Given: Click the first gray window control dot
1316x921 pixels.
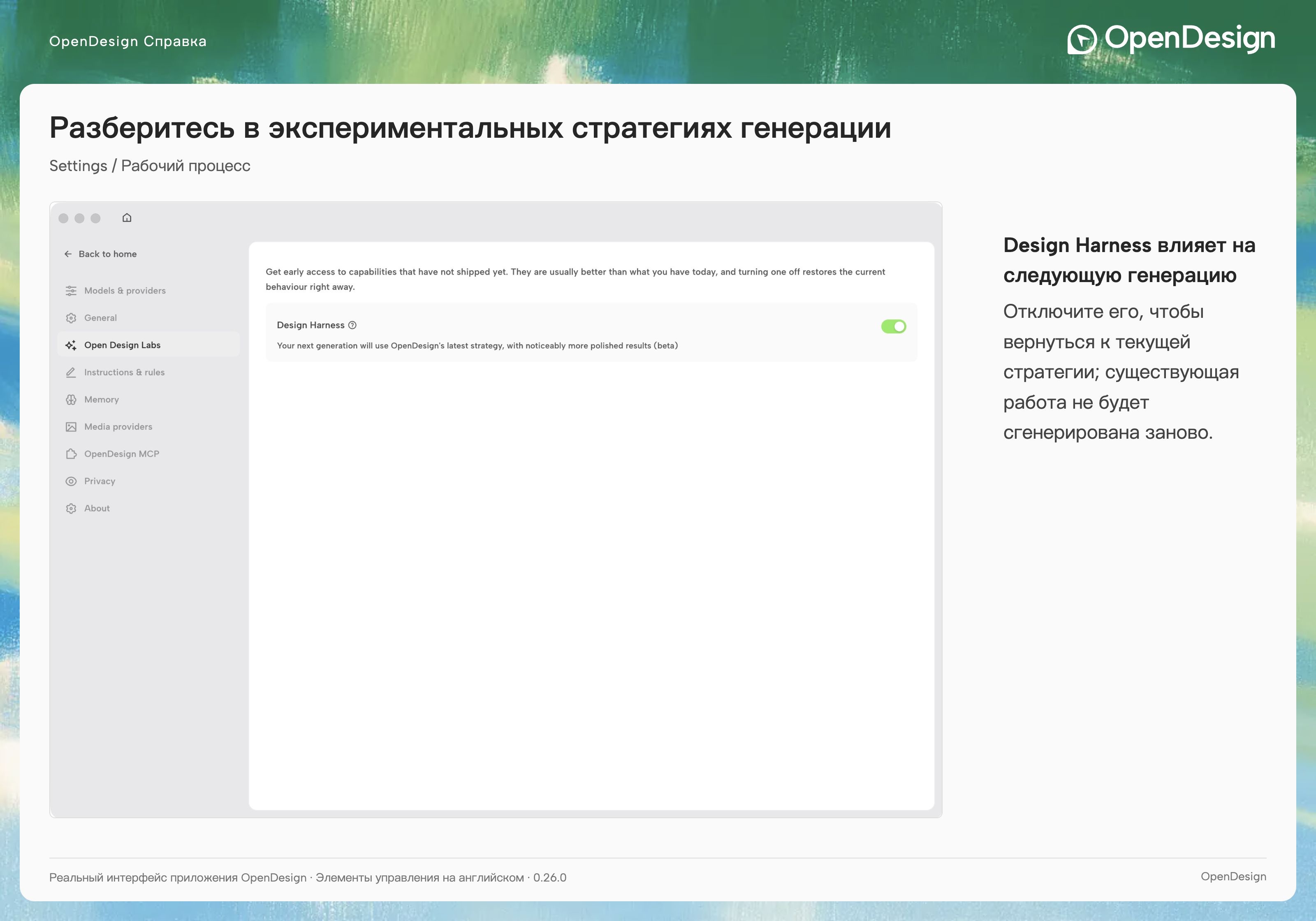Looking at the screenshot, I should 64,218.
